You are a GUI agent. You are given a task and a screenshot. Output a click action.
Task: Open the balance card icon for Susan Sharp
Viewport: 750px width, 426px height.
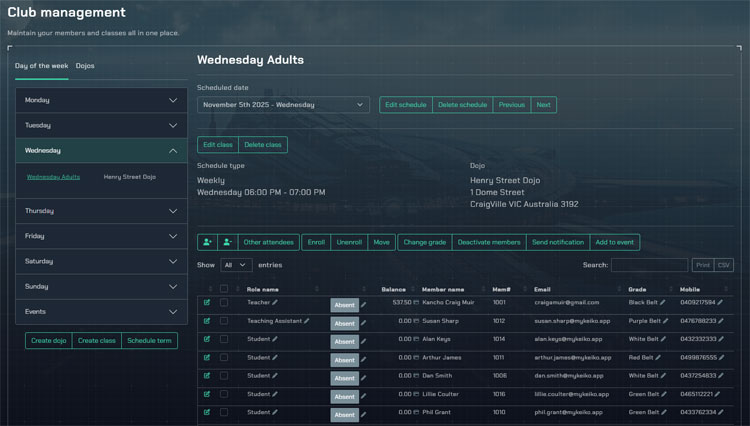[417, 321]
